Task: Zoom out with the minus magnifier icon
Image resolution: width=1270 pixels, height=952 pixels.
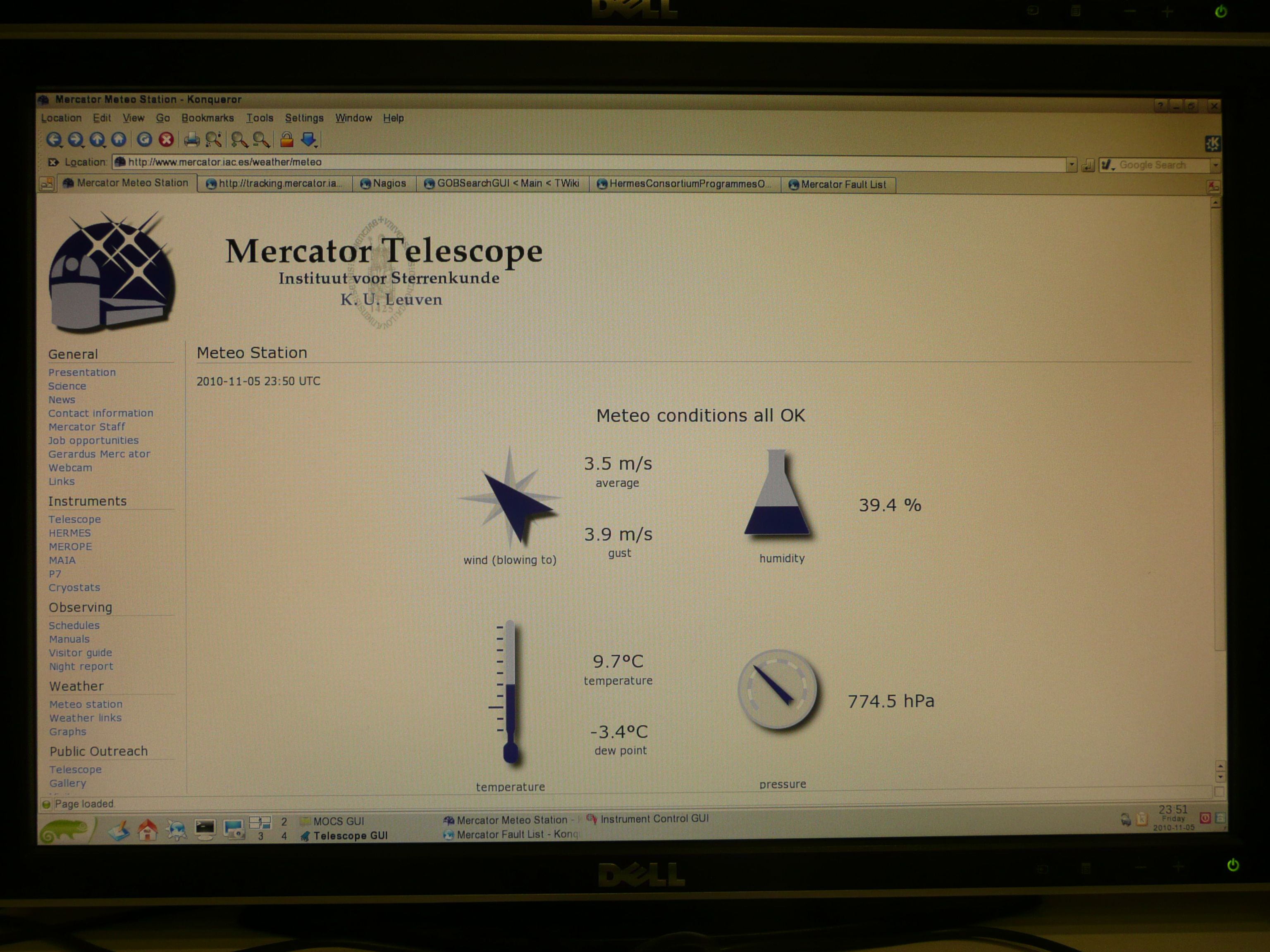Action: pyautogui.click(x=261, y=139)
